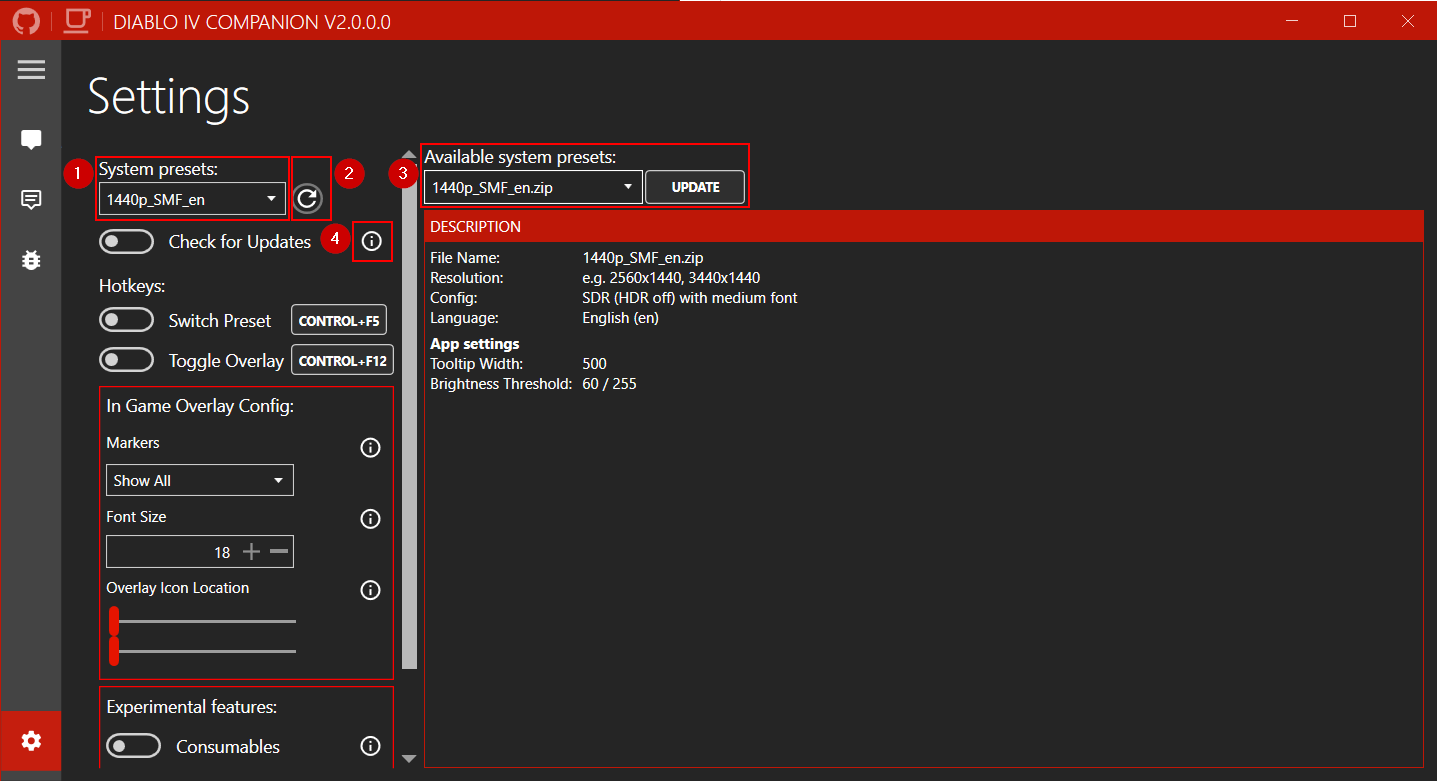The width and height of the screenshot is (1437, 781).
Task: Click the App settings heading
Action: (475, 344)
